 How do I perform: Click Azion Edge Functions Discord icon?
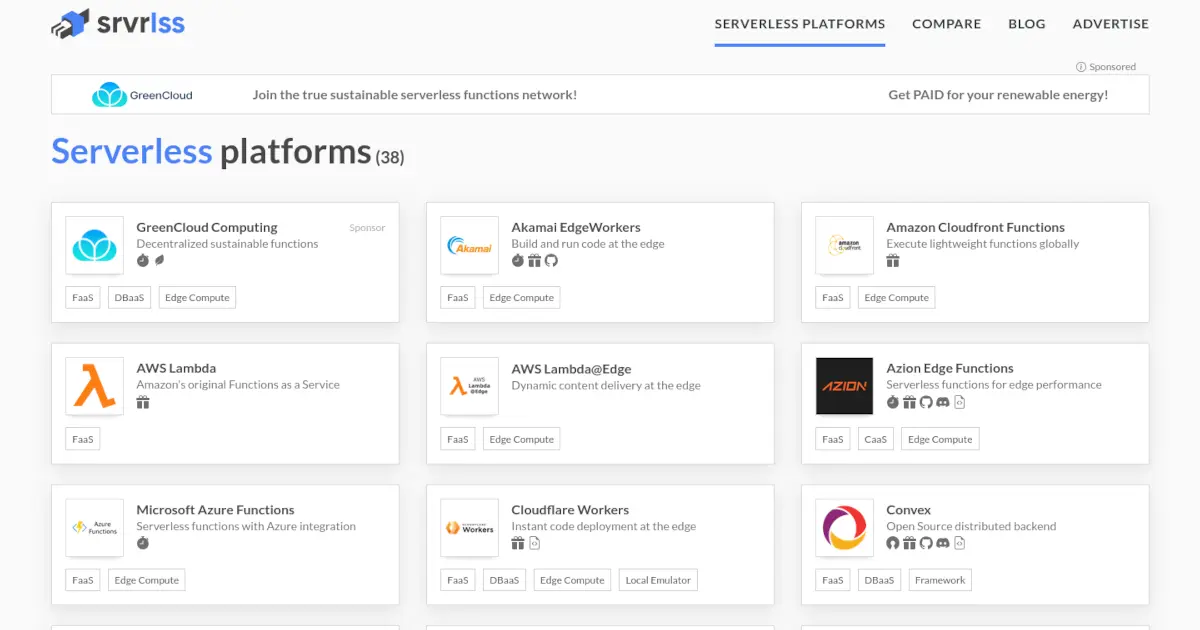(x=943, y=402)
